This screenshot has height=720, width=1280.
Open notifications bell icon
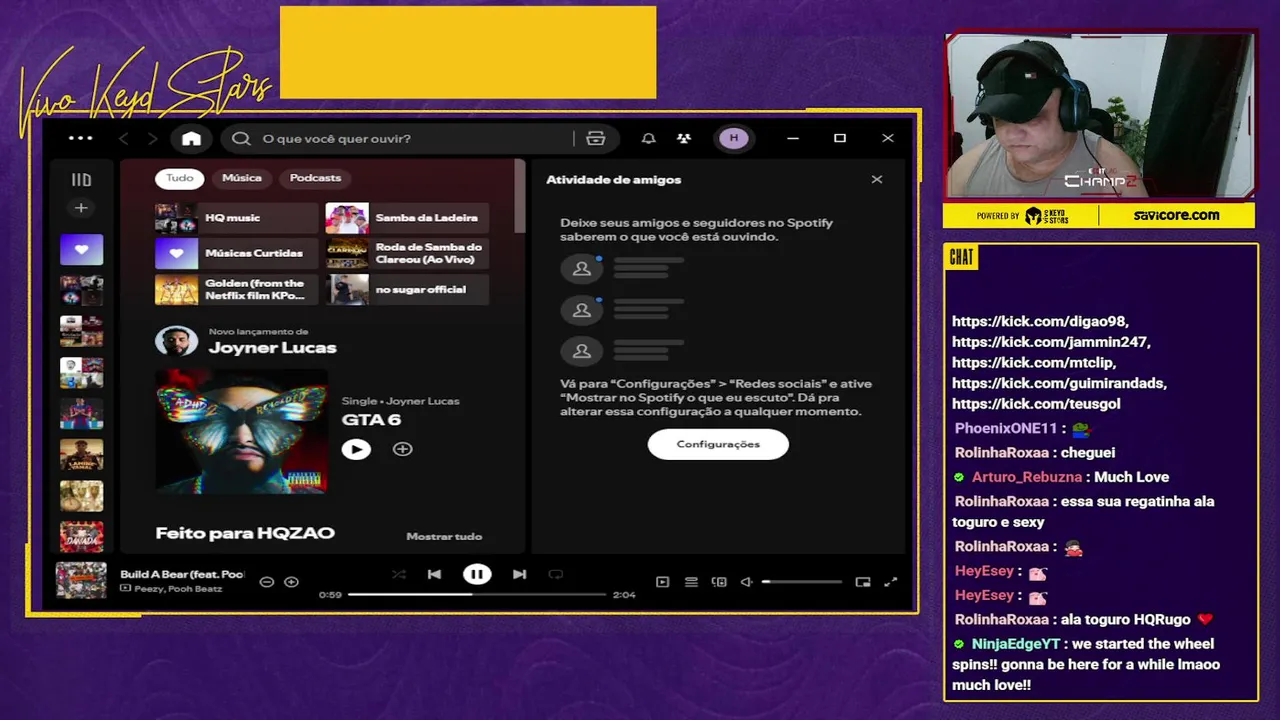click(x=648, y=139)
